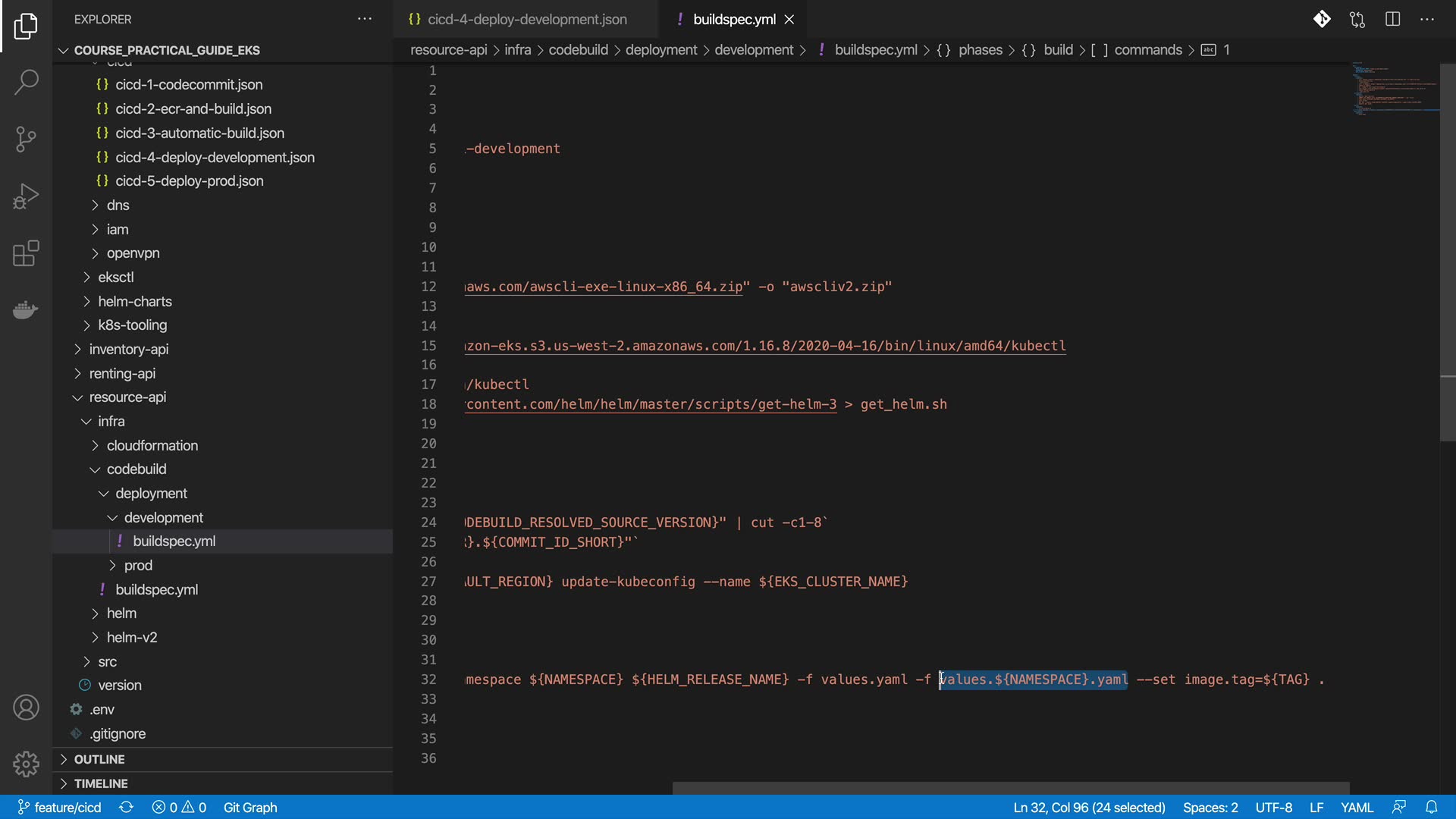
Task: Click the split editor right icon
Action: (1392, 19)
